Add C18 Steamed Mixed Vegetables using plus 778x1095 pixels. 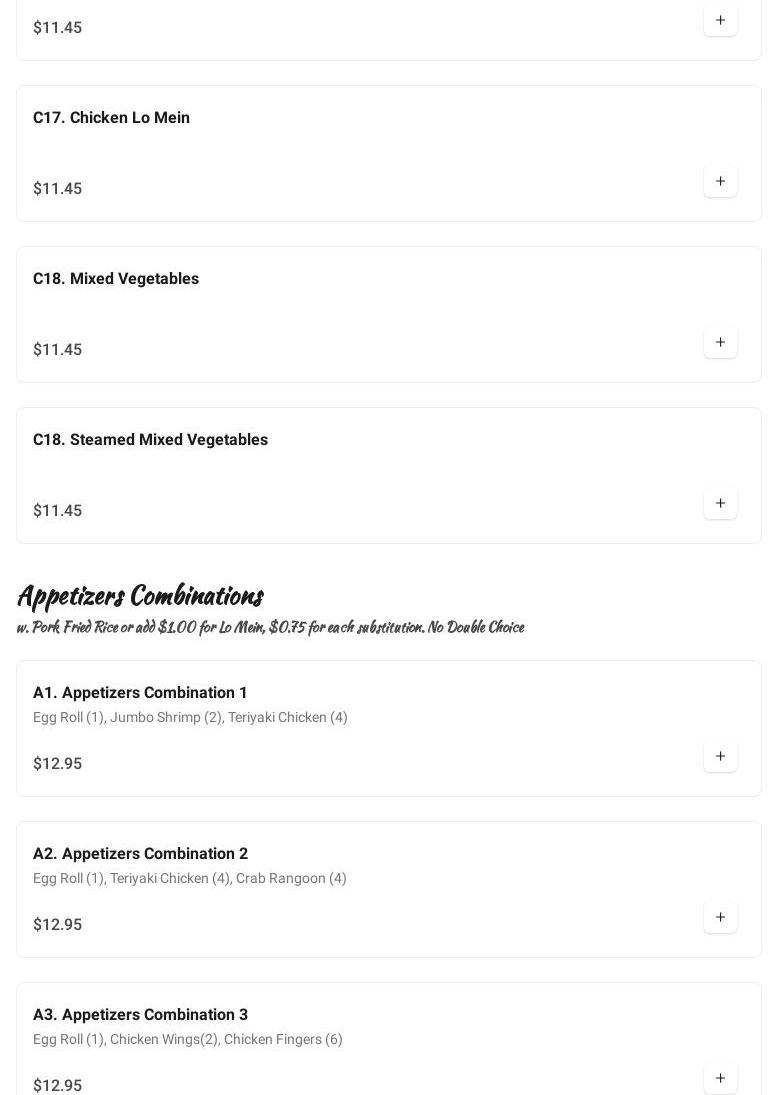[720, 504]
